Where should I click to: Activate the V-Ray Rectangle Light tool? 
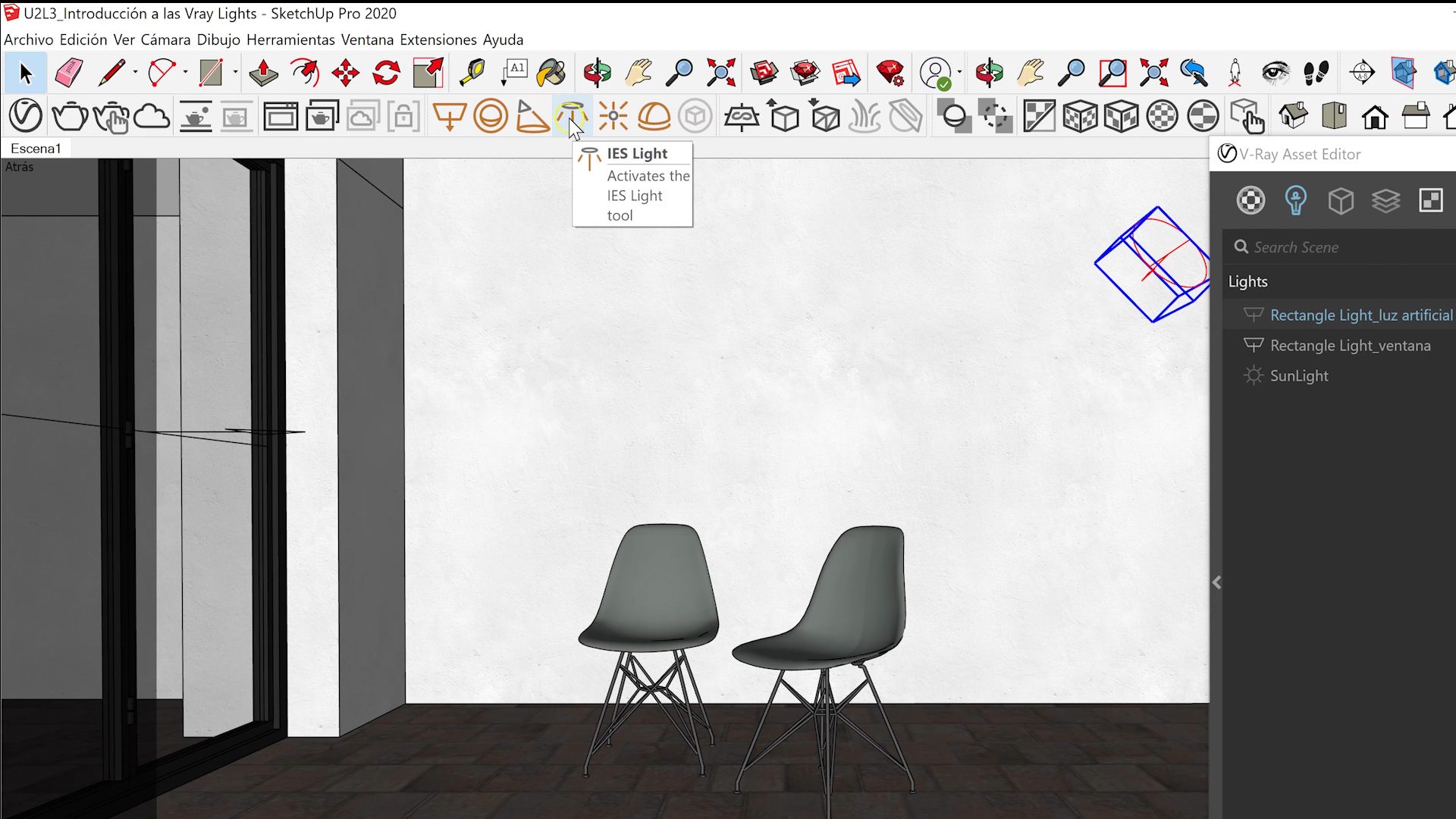tap(449, 117)
